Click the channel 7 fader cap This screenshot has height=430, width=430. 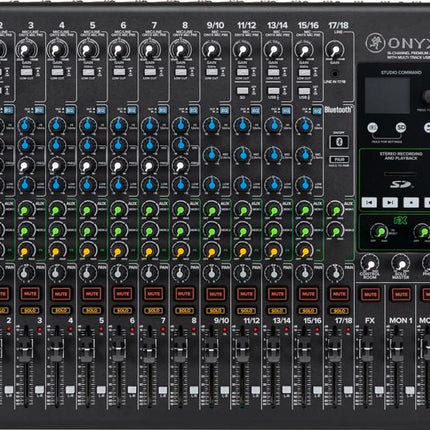click(x=149, y=349)
